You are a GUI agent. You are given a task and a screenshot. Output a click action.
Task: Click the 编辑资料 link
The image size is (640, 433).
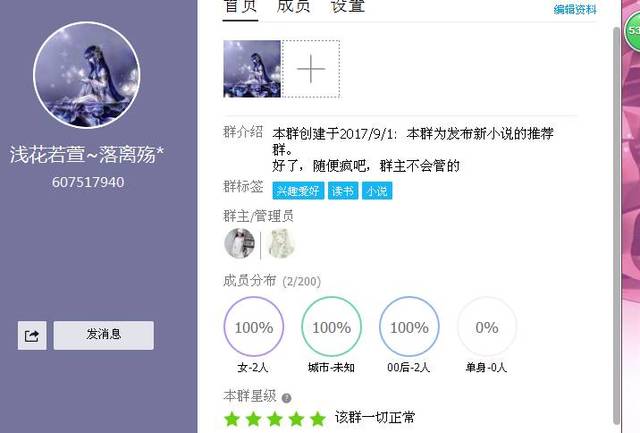point(575,9)
